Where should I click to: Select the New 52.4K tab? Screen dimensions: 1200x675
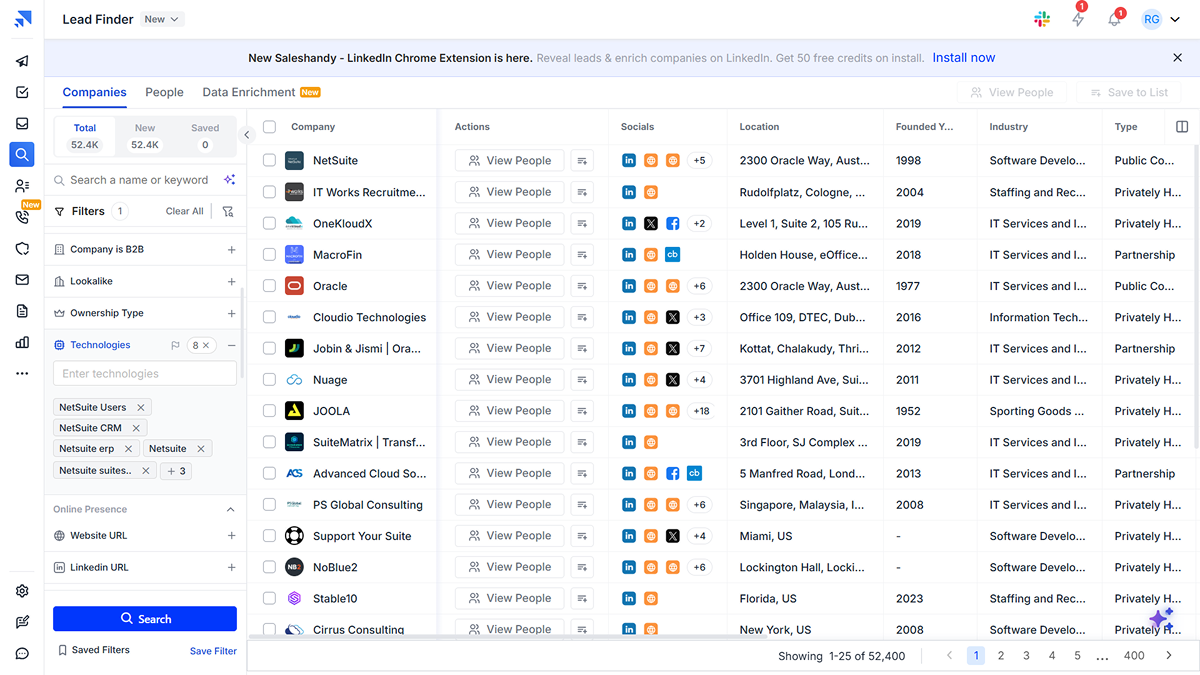coord(145,136)
